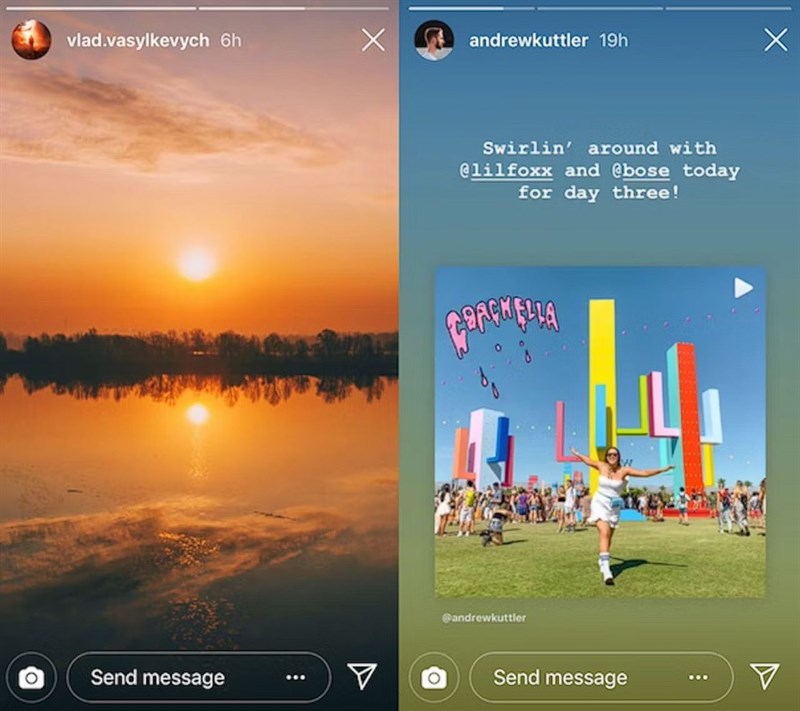Tap share paper-plane icon on Coachella story

(764, 676)
